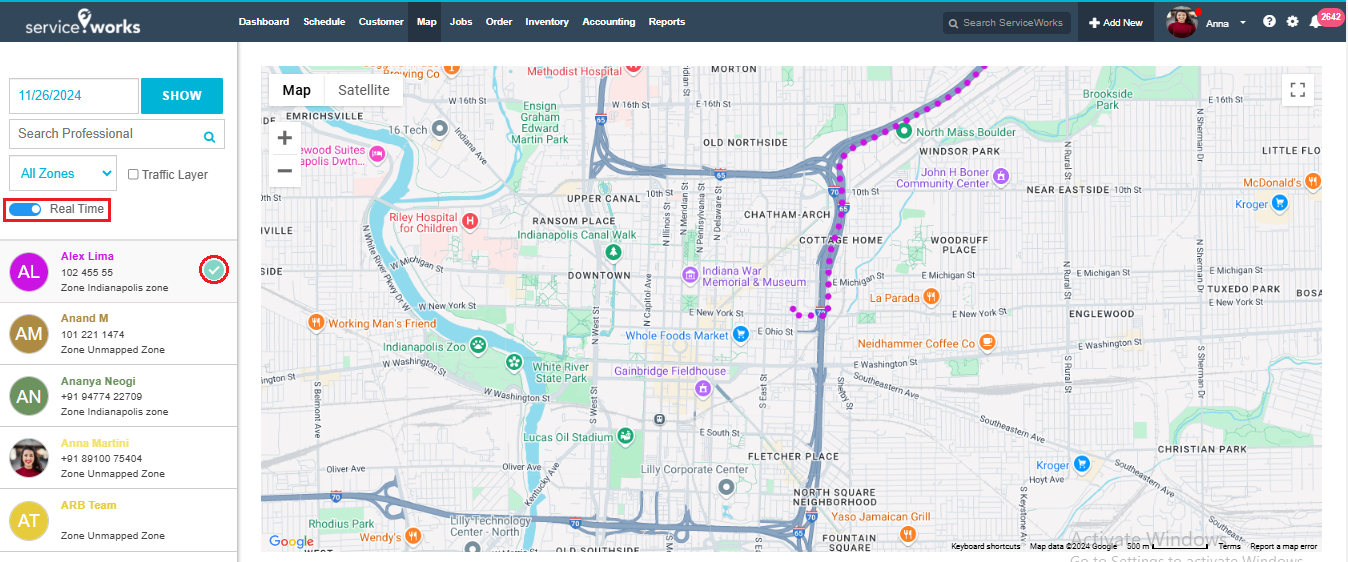The height and width of the screenshot is (562, 1348).
Task: Click Anna Martini's profile photo
Action: pos(29,457)
